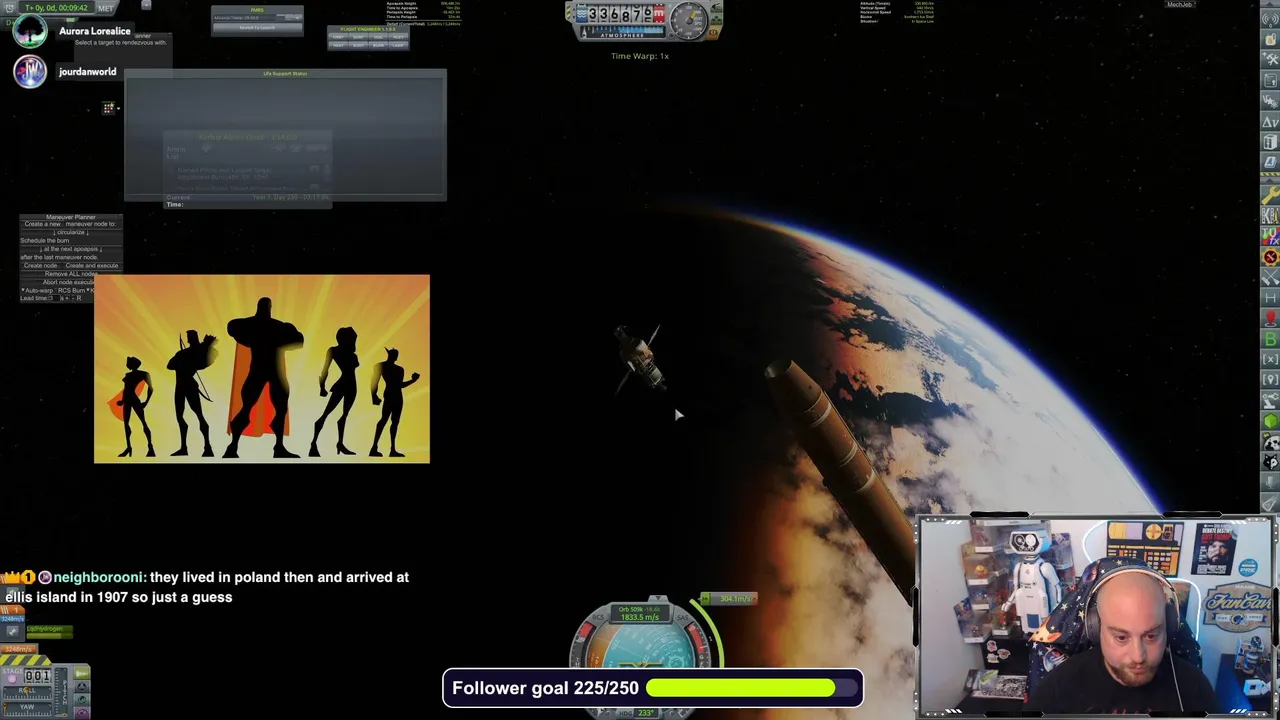This screenshot has height=720, width=1280.
Task: Click the '304.1m/s' delta-v label near navball
Action: 736,598
